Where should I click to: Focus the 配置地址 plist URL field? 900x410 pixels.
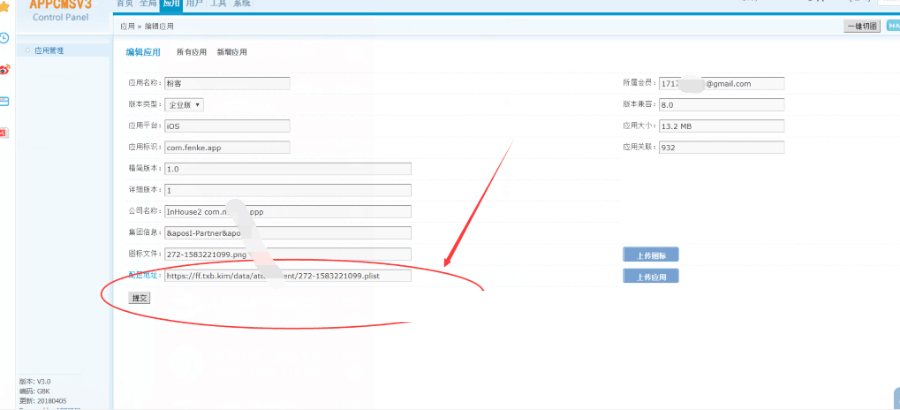(288, 276)
